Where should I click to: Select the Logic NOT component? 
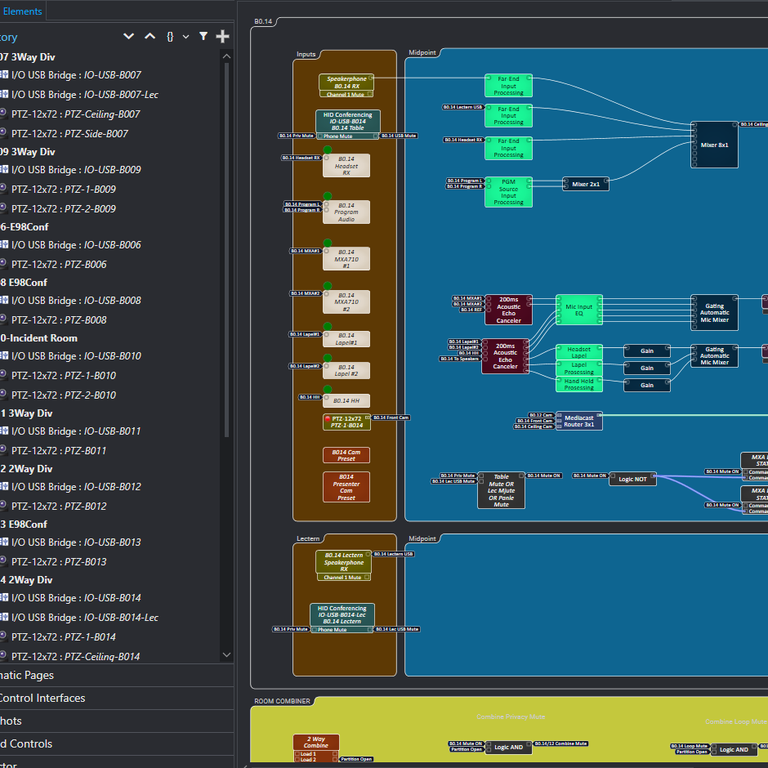[632, 479]
